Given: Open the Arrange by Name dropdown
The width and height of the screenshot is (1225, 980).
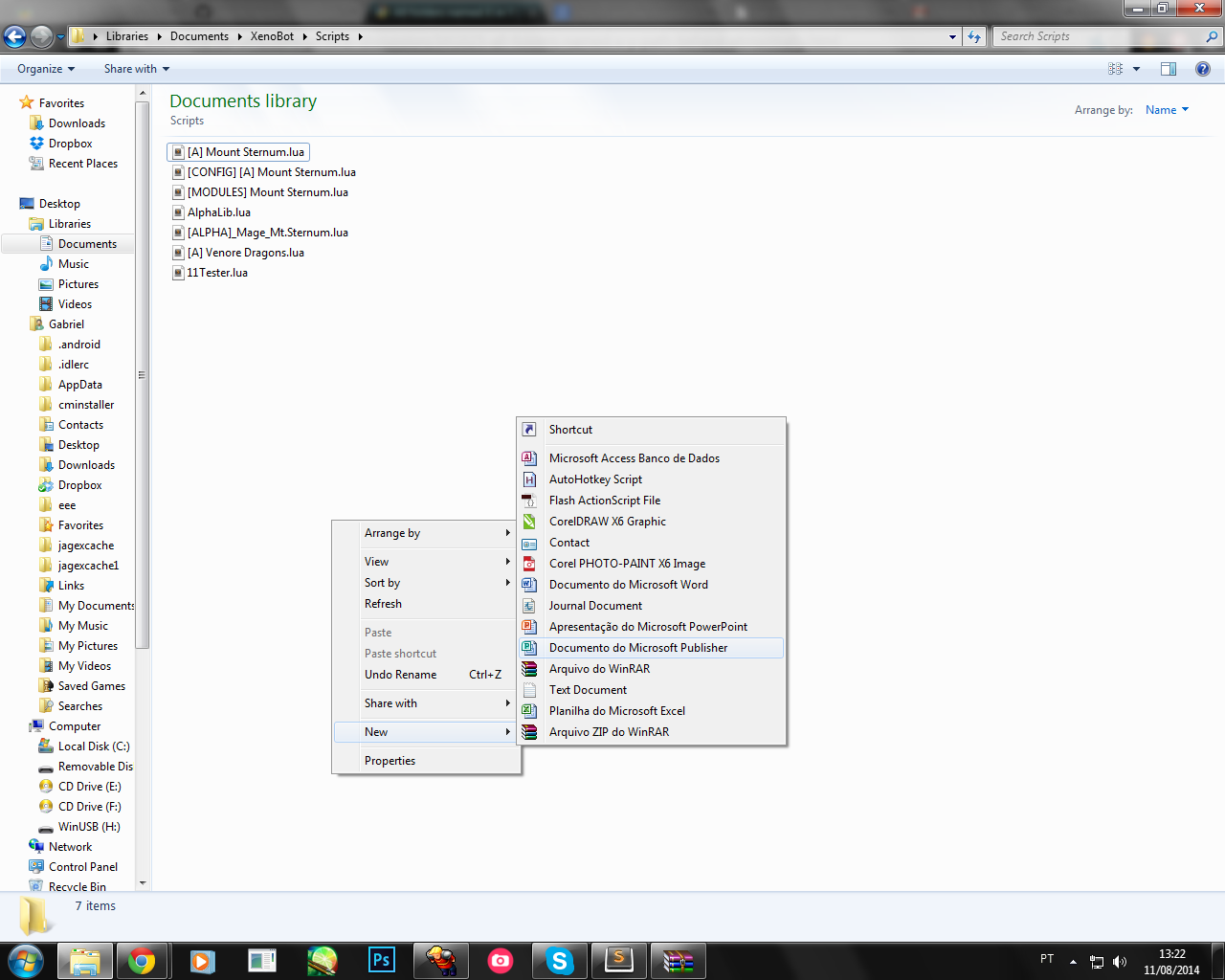Looking at the screenshot, I should (1167, 110).
